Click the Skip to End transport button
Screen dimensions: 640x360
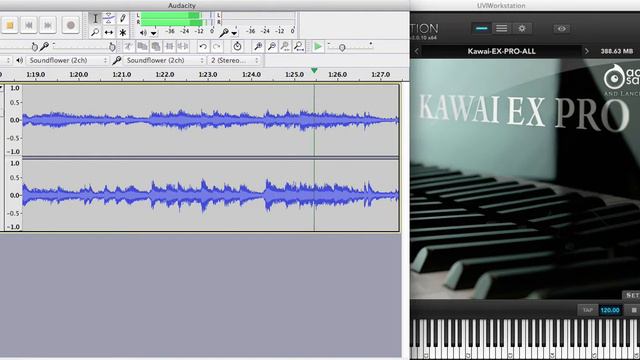point(48,25)
